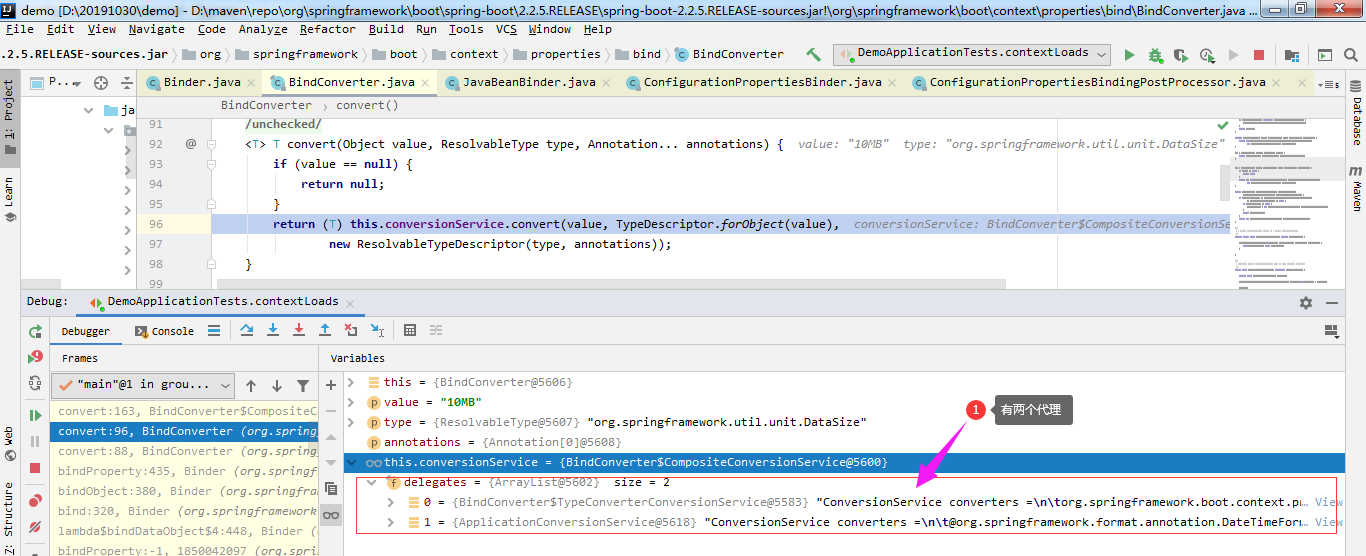Open the profiler run icon

point(1207,54)
